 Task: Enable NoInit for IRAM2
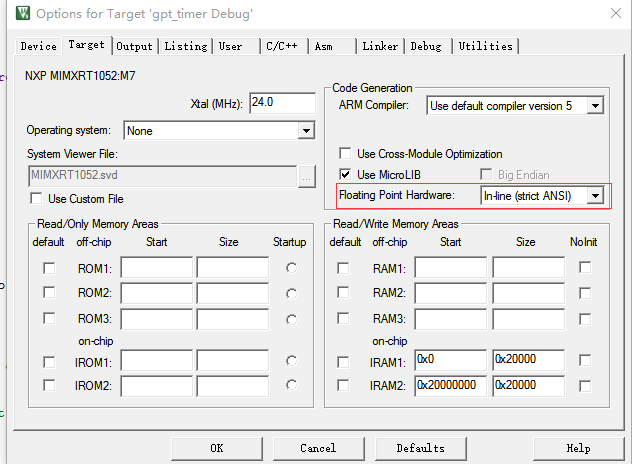tap(585, 386)
